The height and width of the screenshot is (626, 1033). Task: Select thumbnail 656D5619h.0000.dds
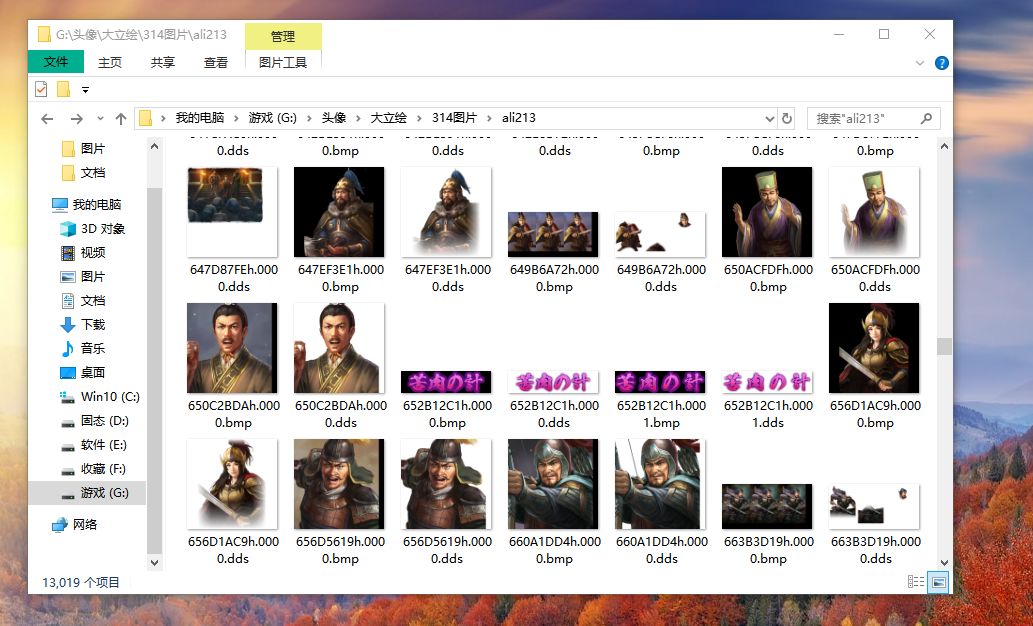447,484
